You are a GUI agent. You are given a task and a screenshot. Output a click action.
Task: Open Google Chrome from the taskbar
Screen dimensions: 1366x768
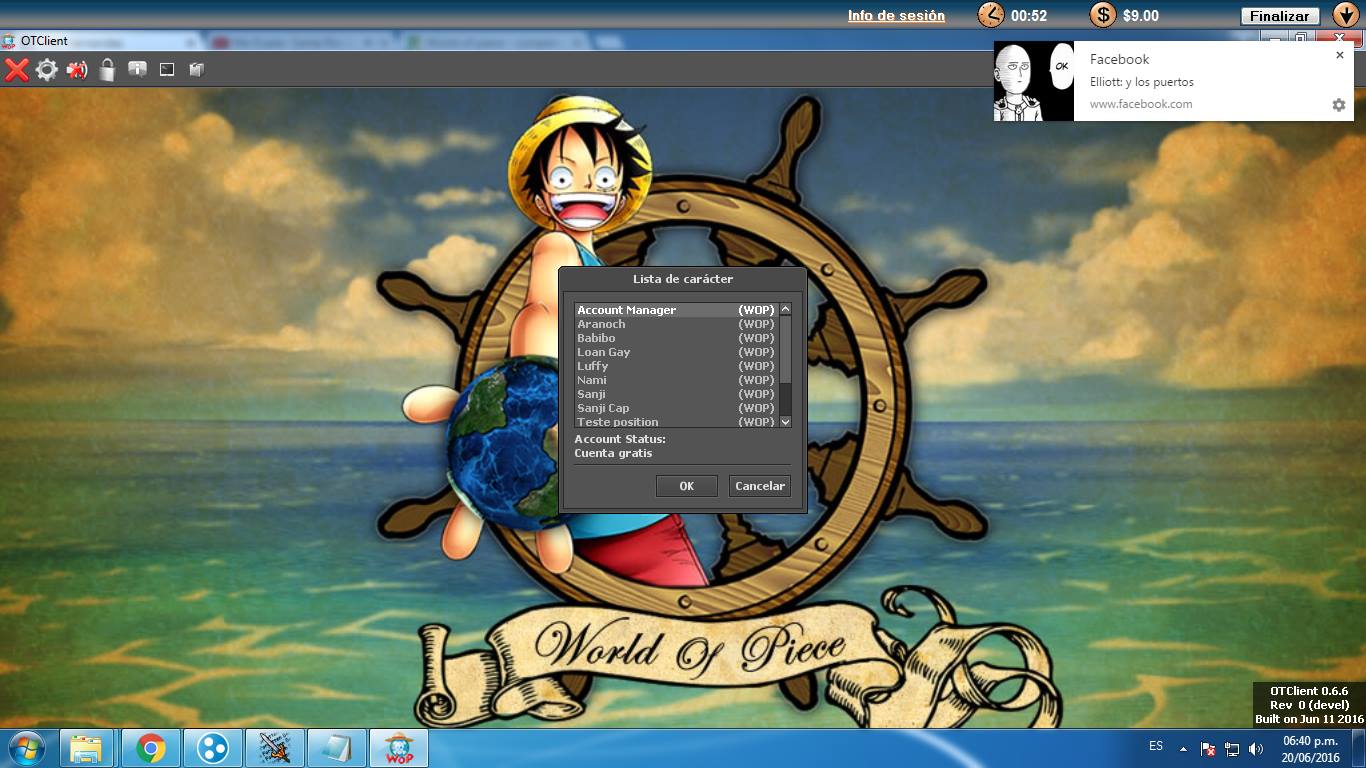[151, 748]
